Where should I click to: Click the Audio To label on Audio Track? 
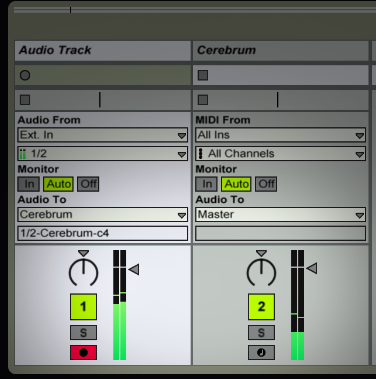point(42,200)
